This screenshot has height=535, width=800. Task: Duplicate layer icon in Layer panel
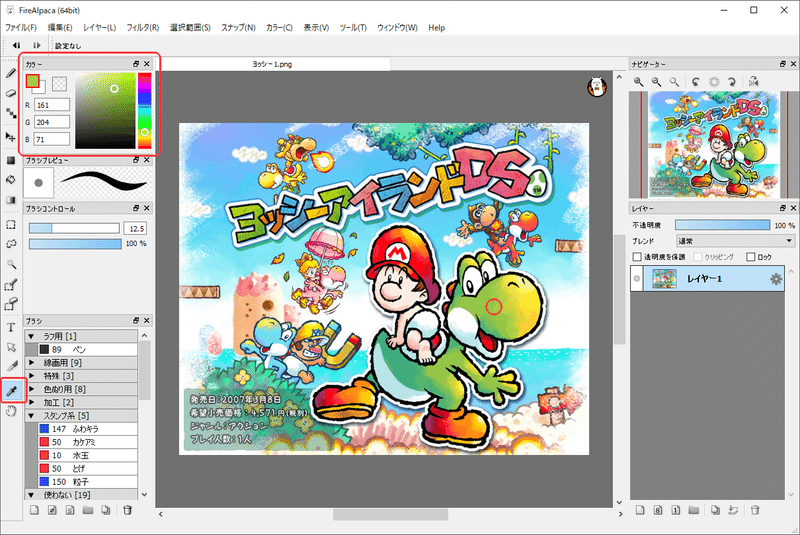coord(715,509)
